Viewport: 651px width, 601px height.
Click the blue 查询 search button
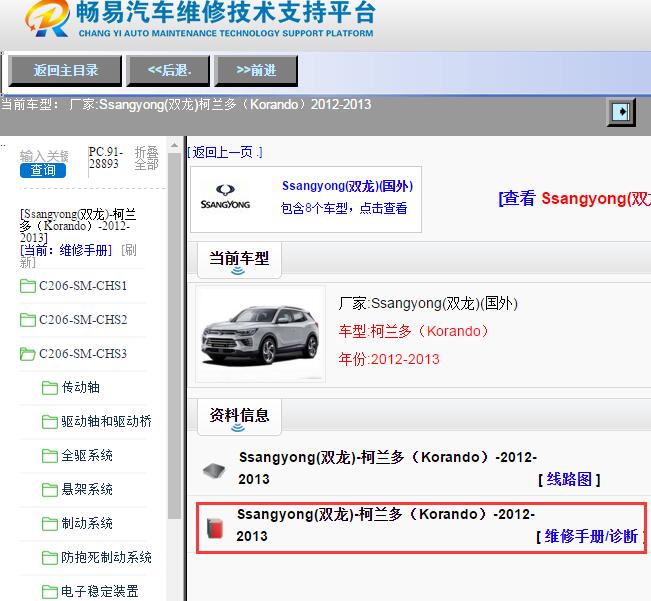43,170
